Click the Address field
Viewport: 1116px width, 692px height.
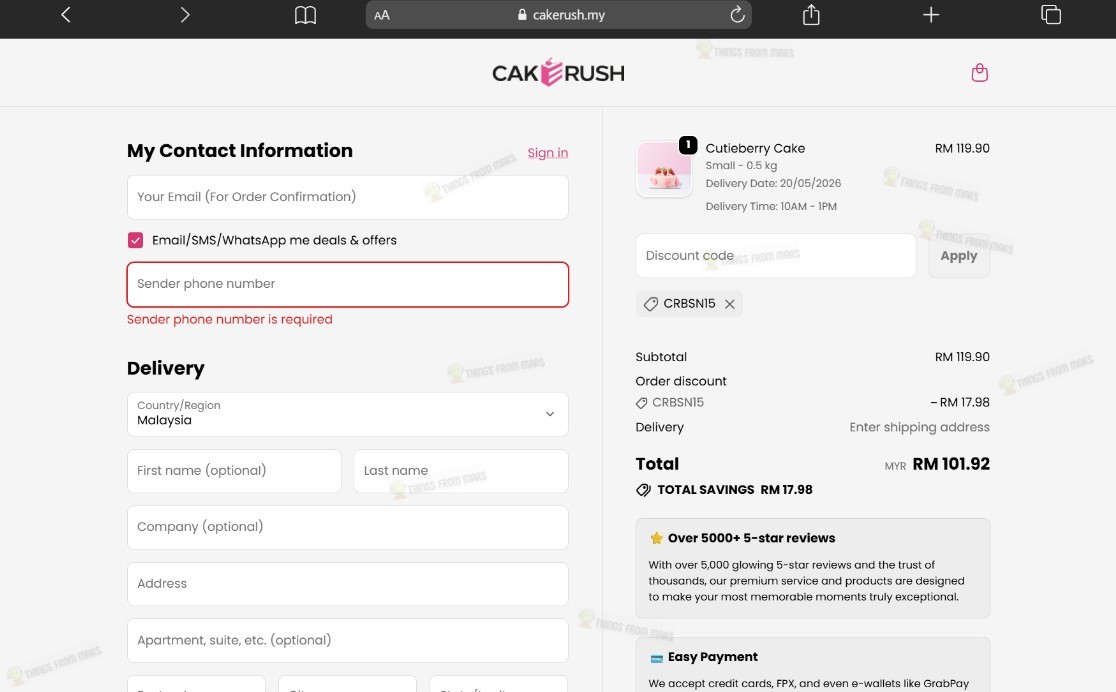[x=347, y=584]
